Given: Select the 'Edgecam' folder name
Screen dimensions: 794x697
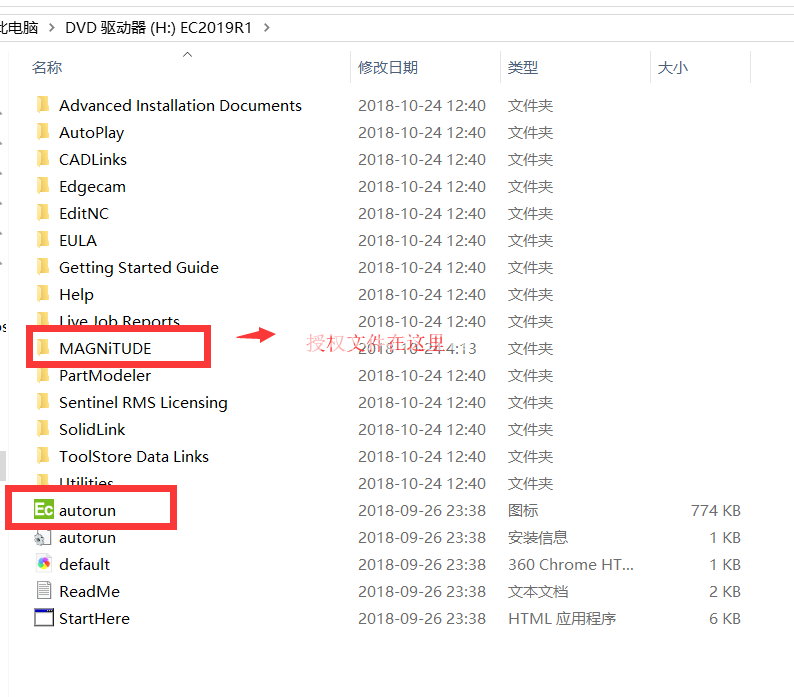Looking at the screenshot, I should (92, 187).
